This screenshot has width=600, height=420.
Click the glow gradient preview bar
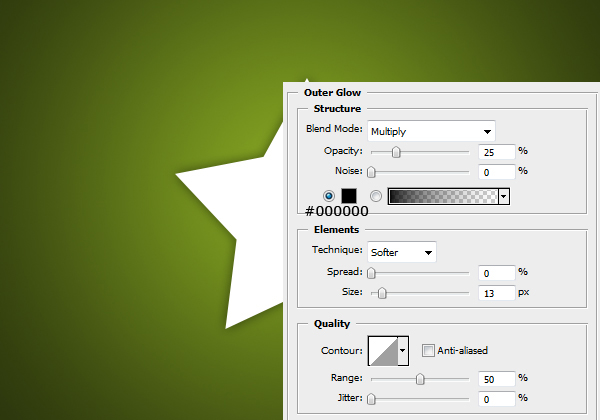[x=443, y=196]
